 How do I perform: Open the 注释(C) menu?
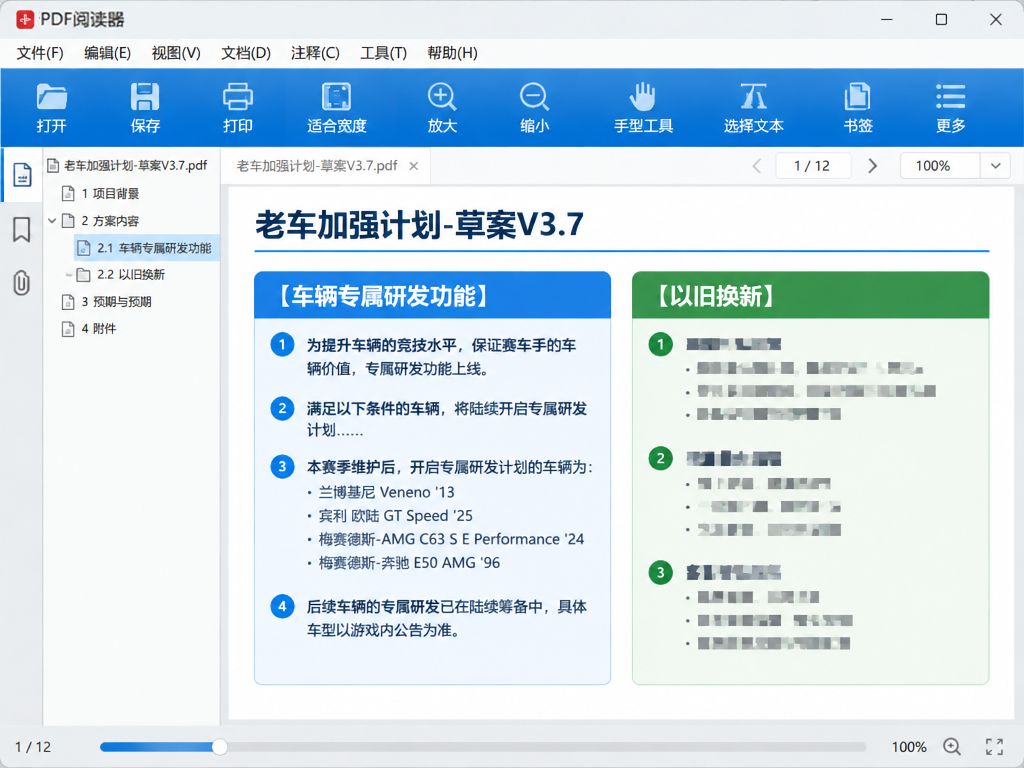pyautogui.click(x=315, y=53)
